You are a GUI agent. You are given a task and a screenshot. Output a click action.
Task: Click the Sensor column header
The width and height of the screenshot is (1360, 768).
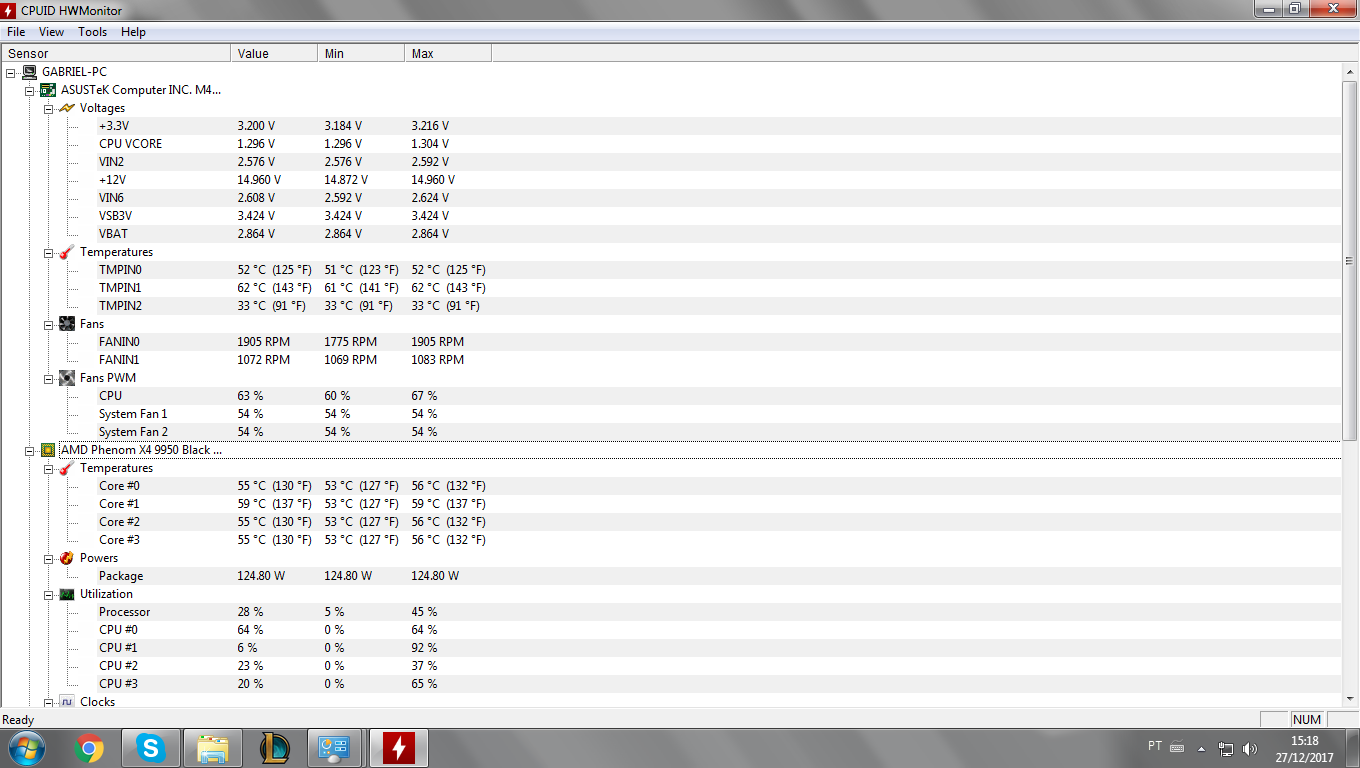(116, 53)
